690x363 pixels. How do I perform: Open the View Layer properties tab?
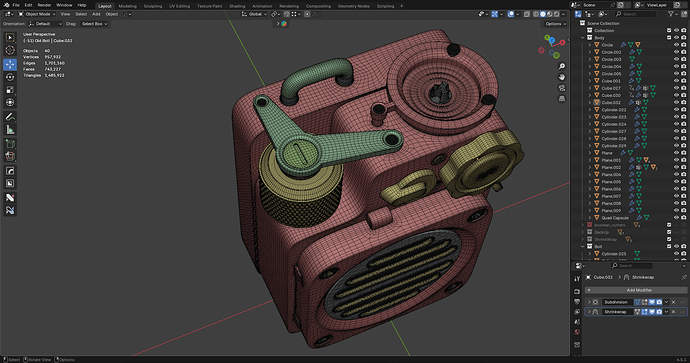point(577,312)
